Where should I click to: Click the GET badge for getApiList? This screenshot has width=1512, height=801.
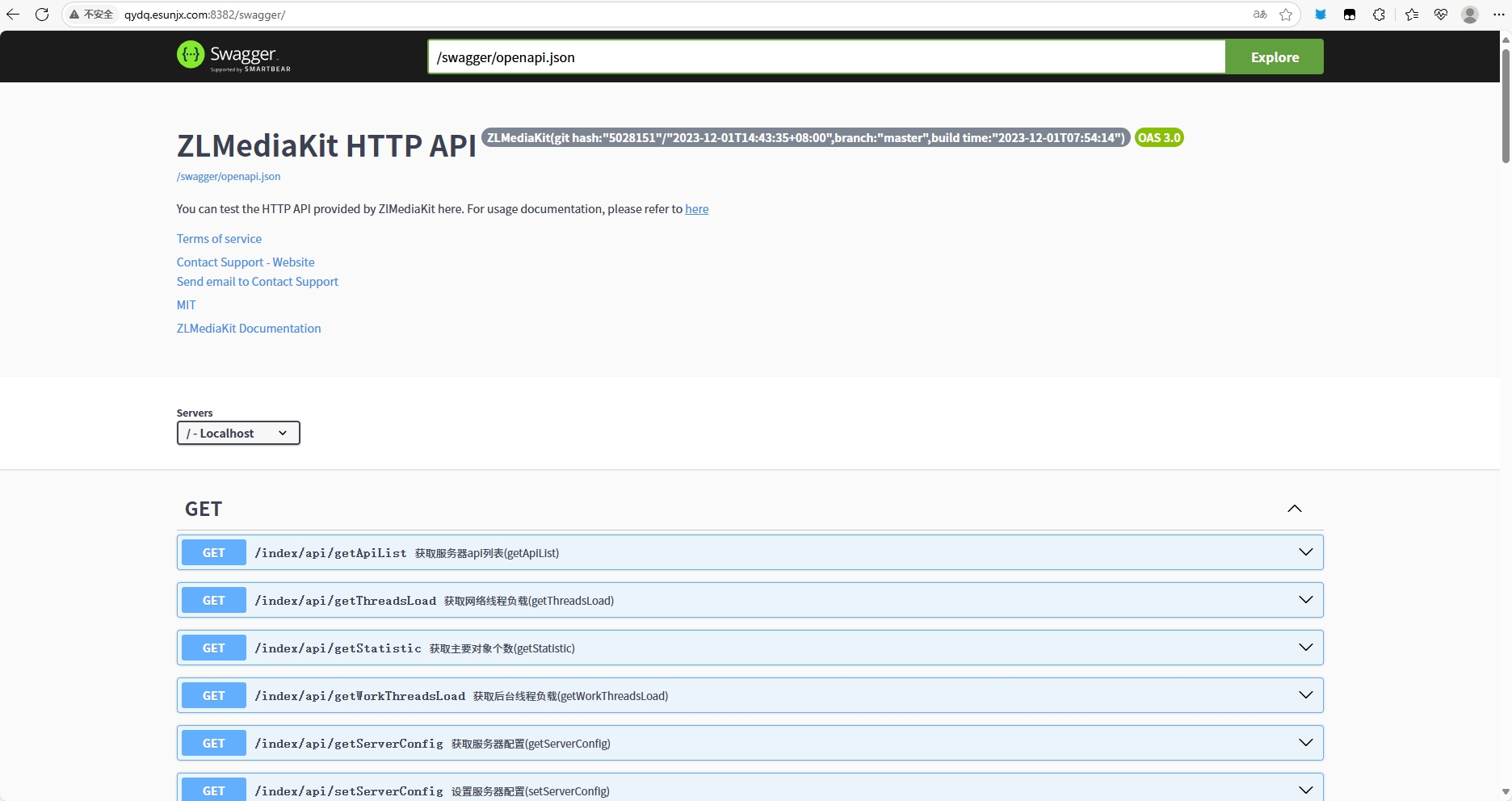tap(214, 552)
